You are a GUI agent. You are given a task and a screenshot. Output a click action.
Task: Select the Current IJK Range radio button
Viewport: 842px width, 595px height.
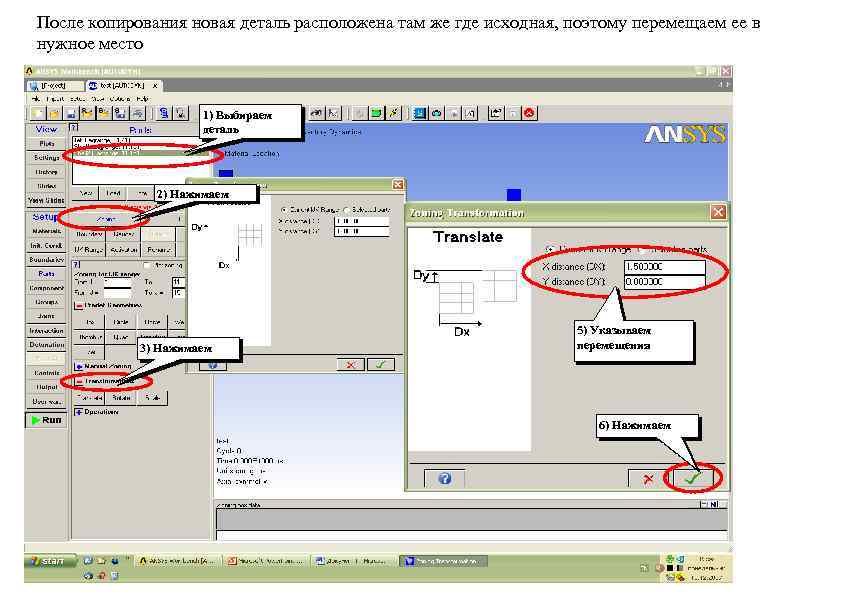283,209
